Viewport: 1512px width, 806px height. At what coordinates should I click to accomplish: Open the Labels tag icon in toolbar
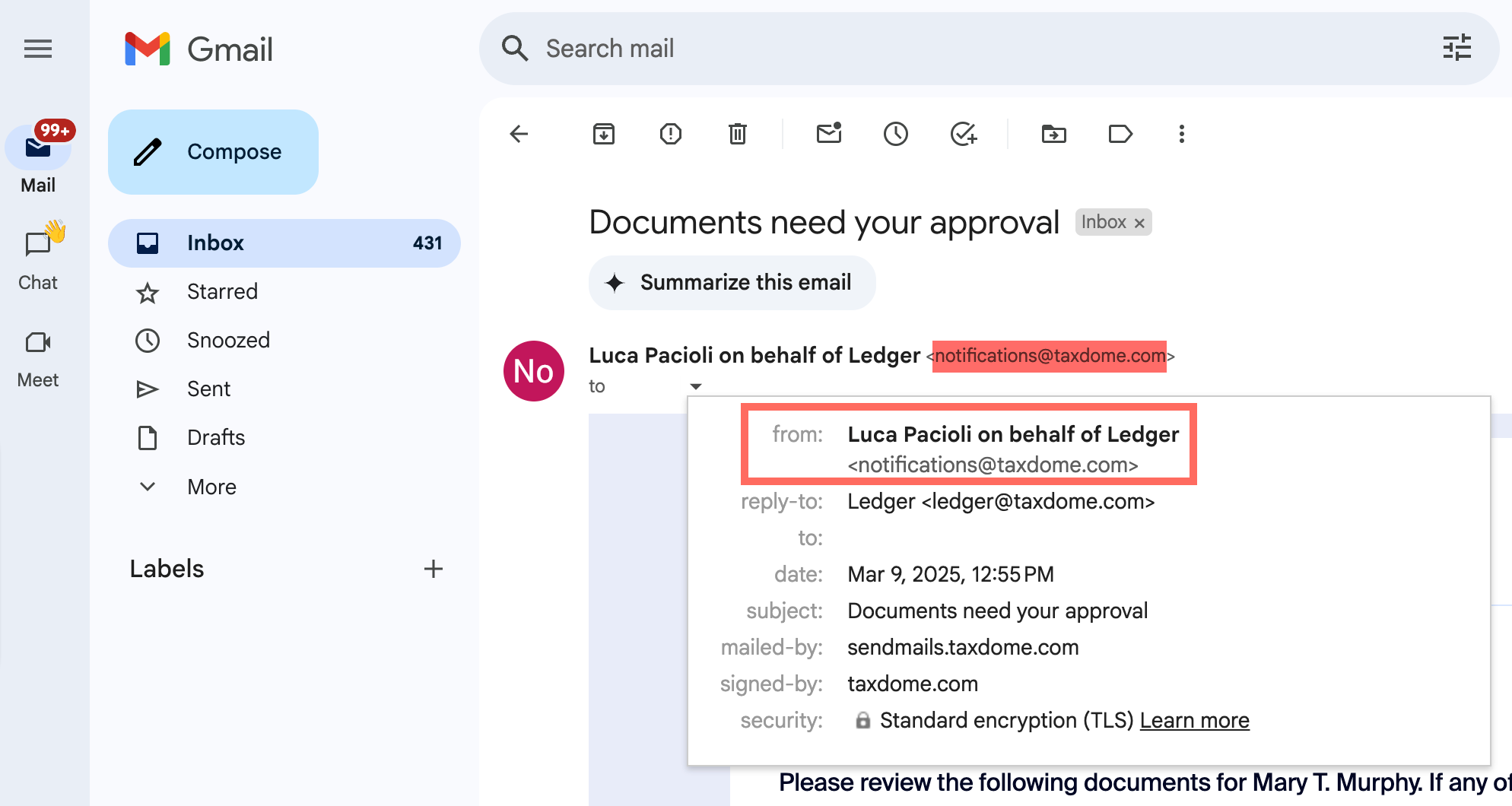click(x=1120, y=135)
